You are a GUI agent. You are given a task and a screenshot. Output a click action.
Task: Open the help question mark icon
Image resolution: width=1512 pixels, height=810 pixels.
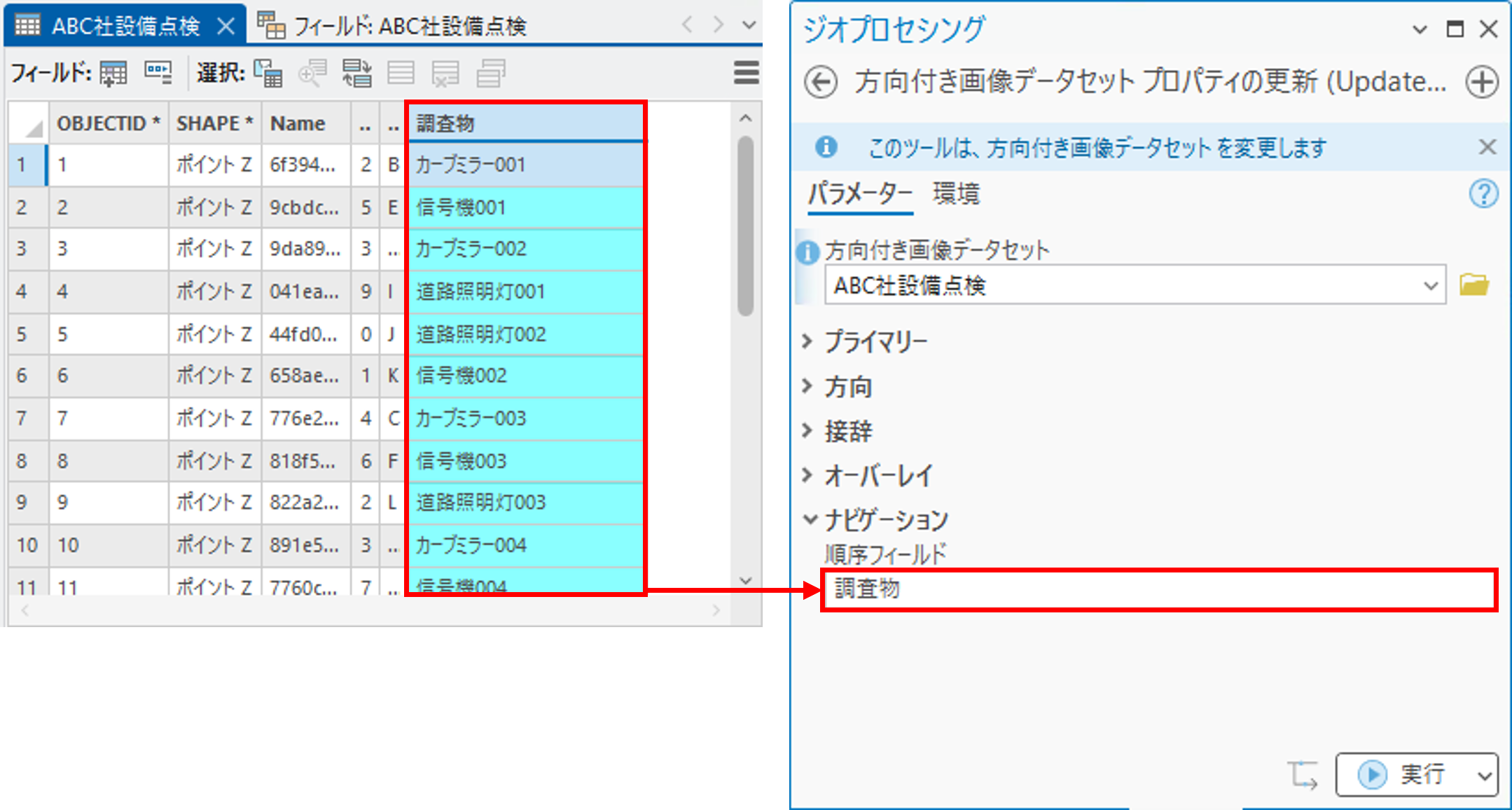click(1483, 193)
